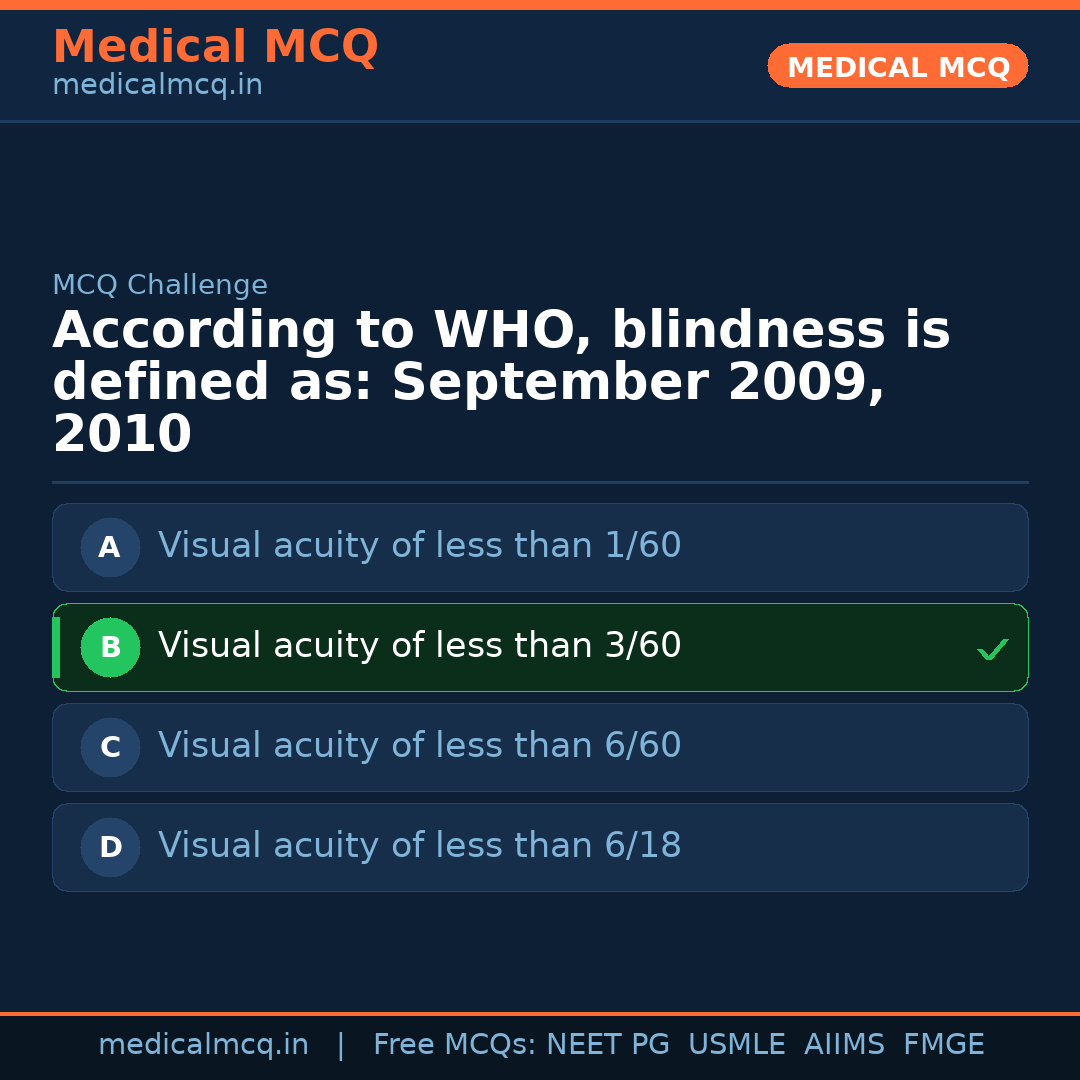Click the WHO blindness question heading

(500, 383)
